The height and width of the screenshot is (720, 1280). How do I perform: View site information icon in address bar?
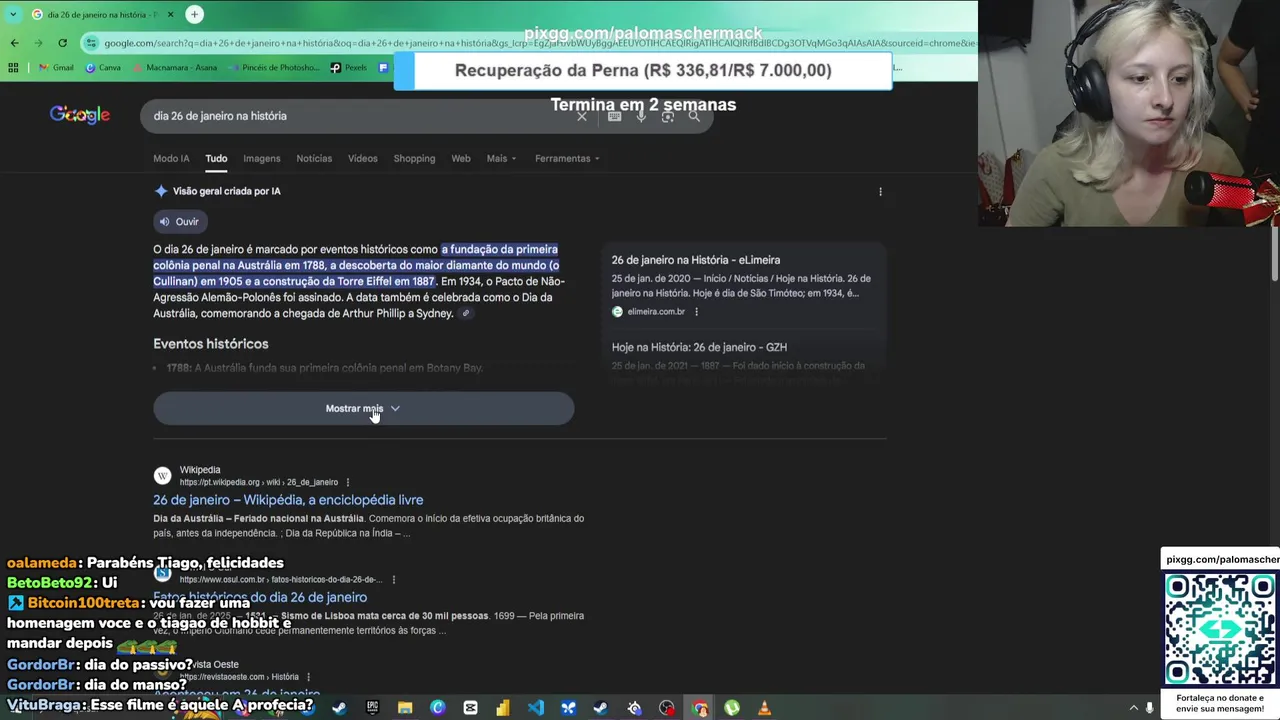92,43
